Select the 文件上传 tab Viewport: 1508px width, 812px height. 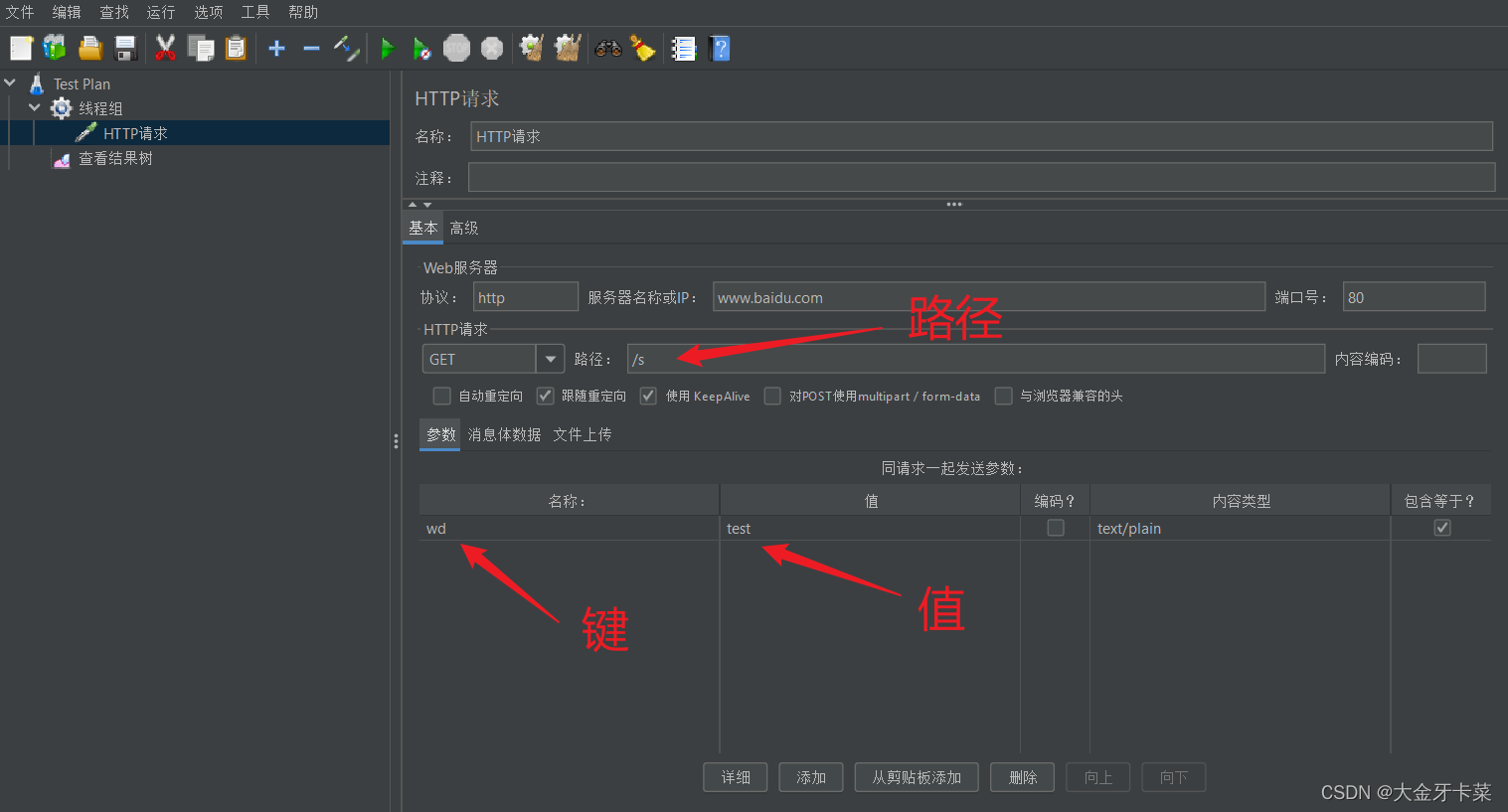[583, 434]
